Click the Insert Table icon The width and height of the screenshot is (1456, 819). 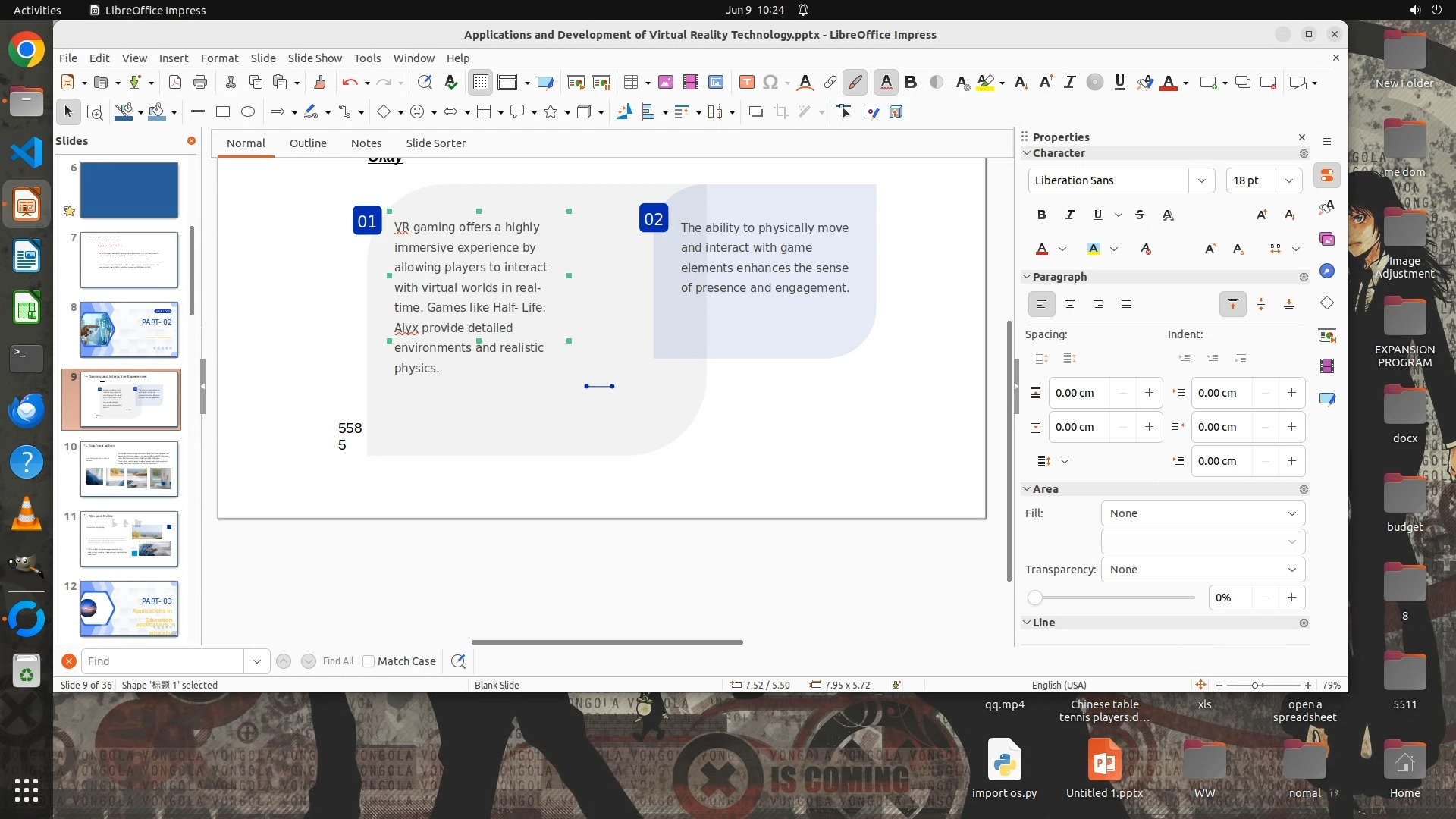point(631,83)
